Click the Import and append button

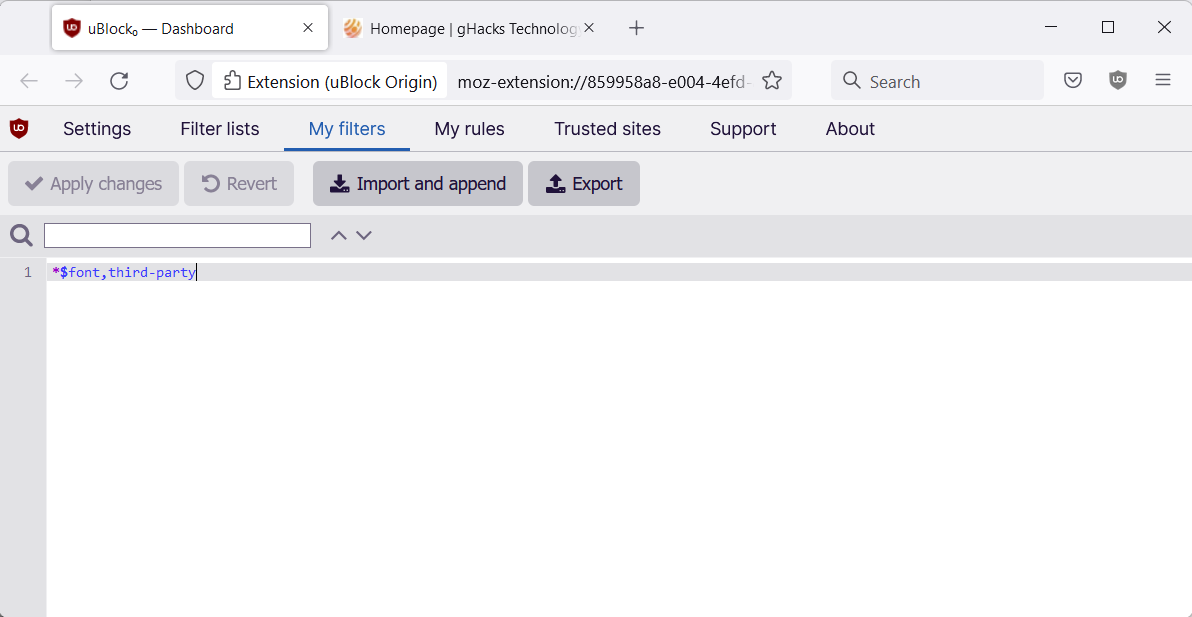(417, 183)
